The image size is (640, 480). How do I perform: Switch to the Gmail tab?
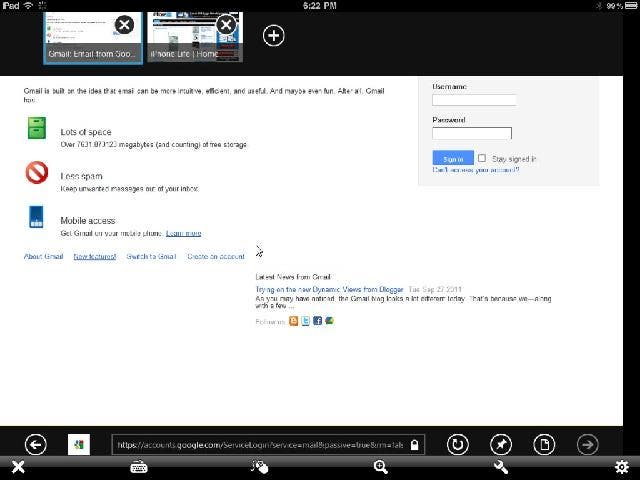(x=93, y=38)
